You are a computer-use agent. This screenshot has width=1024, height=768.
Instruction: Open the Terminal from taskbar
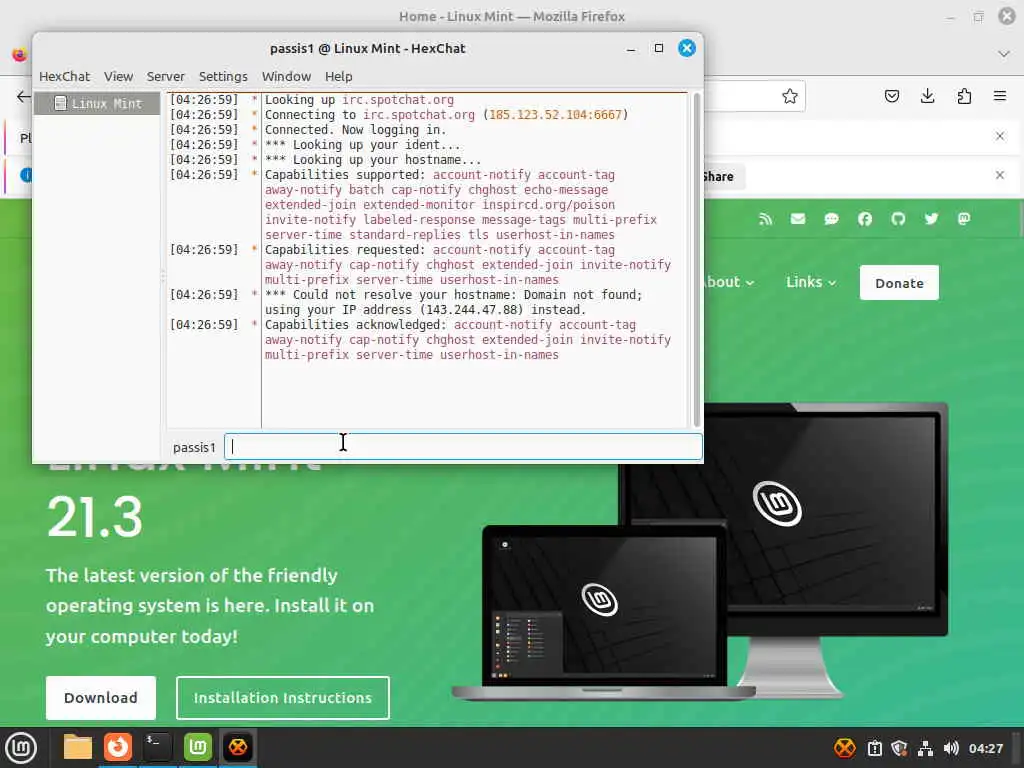157,747
